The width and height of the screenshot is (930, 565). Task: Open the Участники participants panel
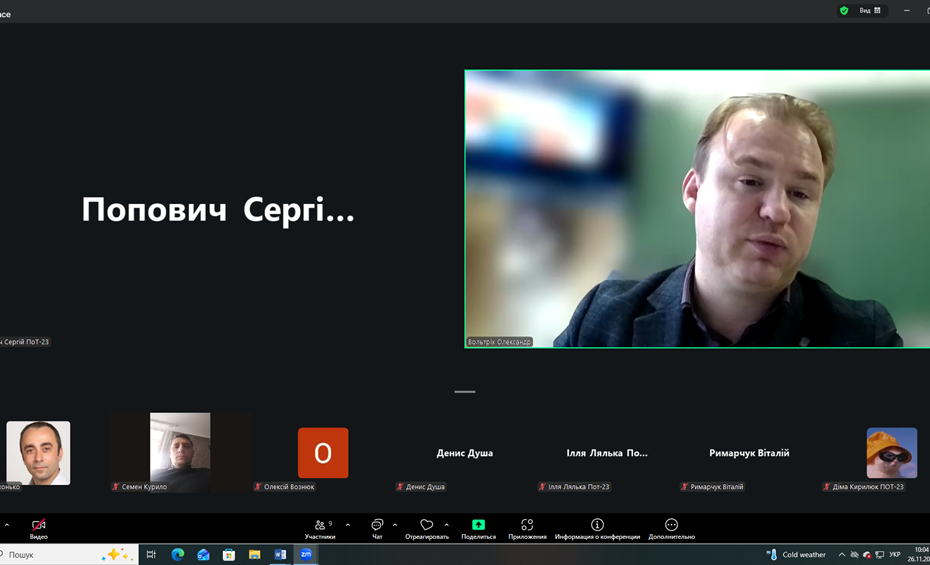coord(320,526)
